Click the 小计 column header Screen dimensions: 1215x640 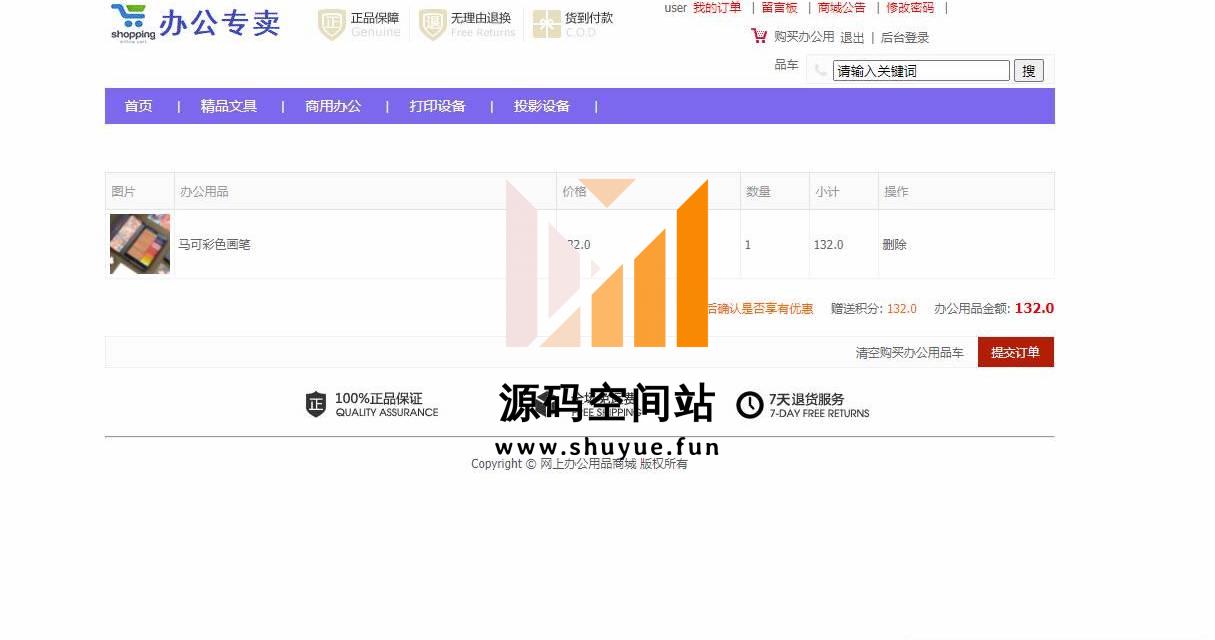tap(827, 191)
